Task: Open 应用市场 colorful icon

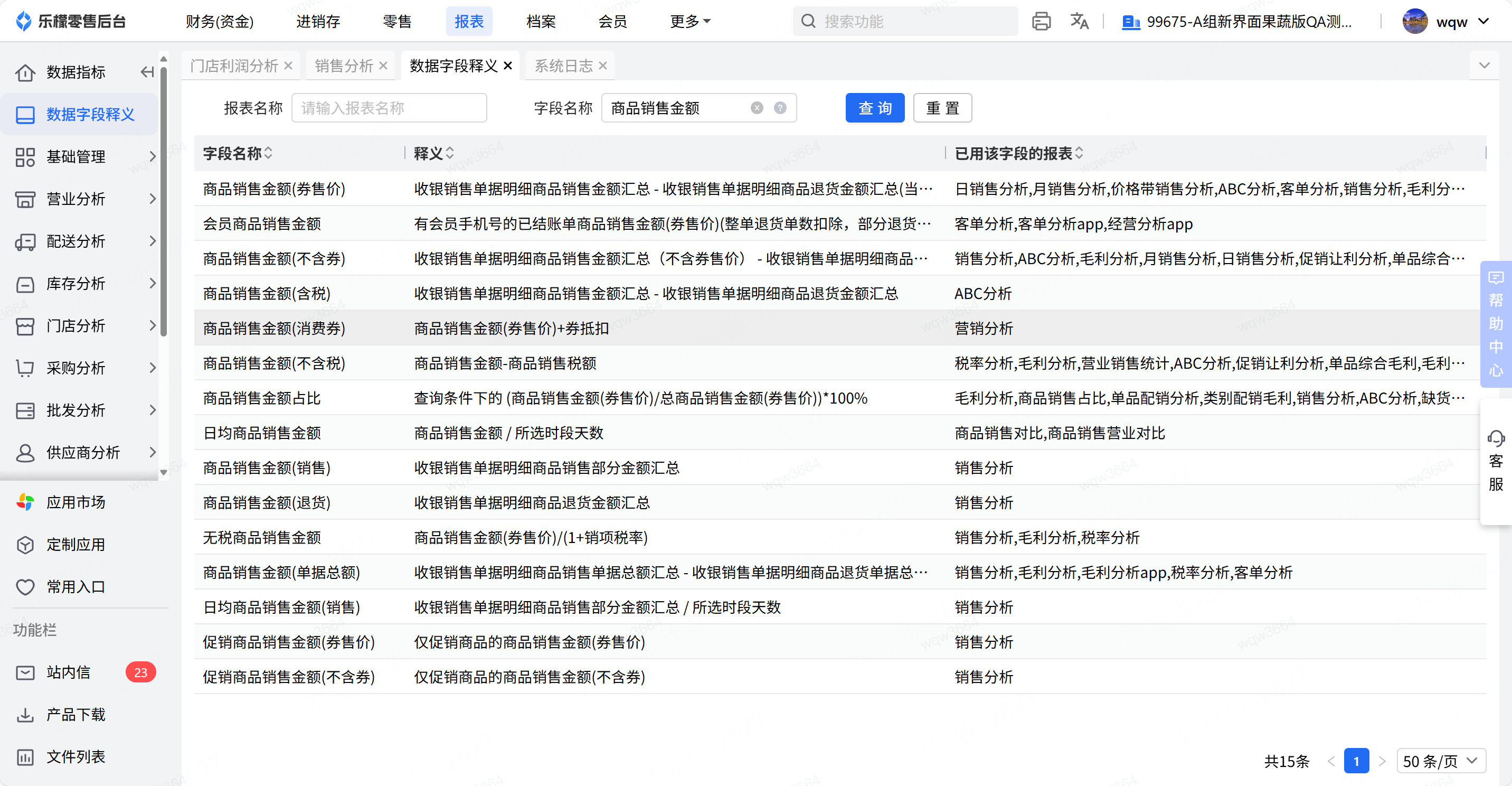Action: (x=25, y=502)
